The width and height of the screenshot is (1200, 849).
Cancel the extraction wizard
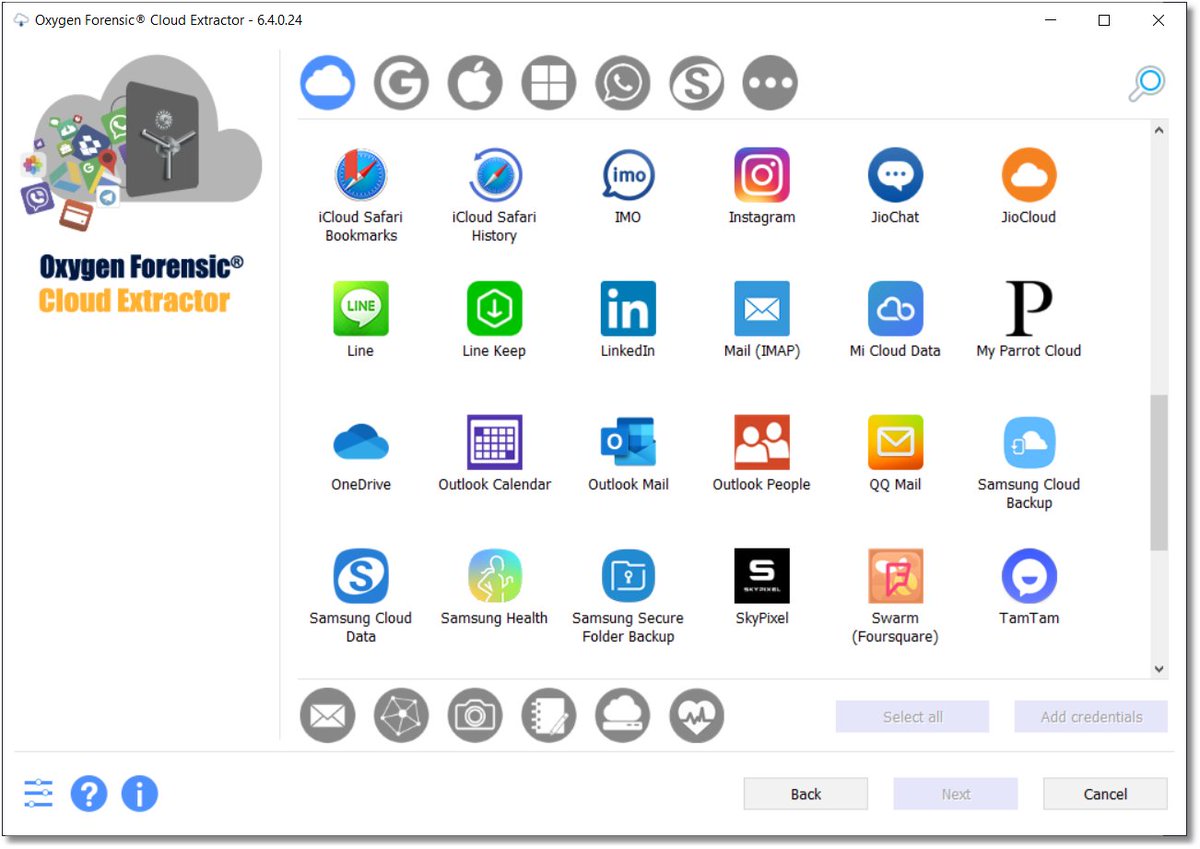click(x=1105, y=794)
